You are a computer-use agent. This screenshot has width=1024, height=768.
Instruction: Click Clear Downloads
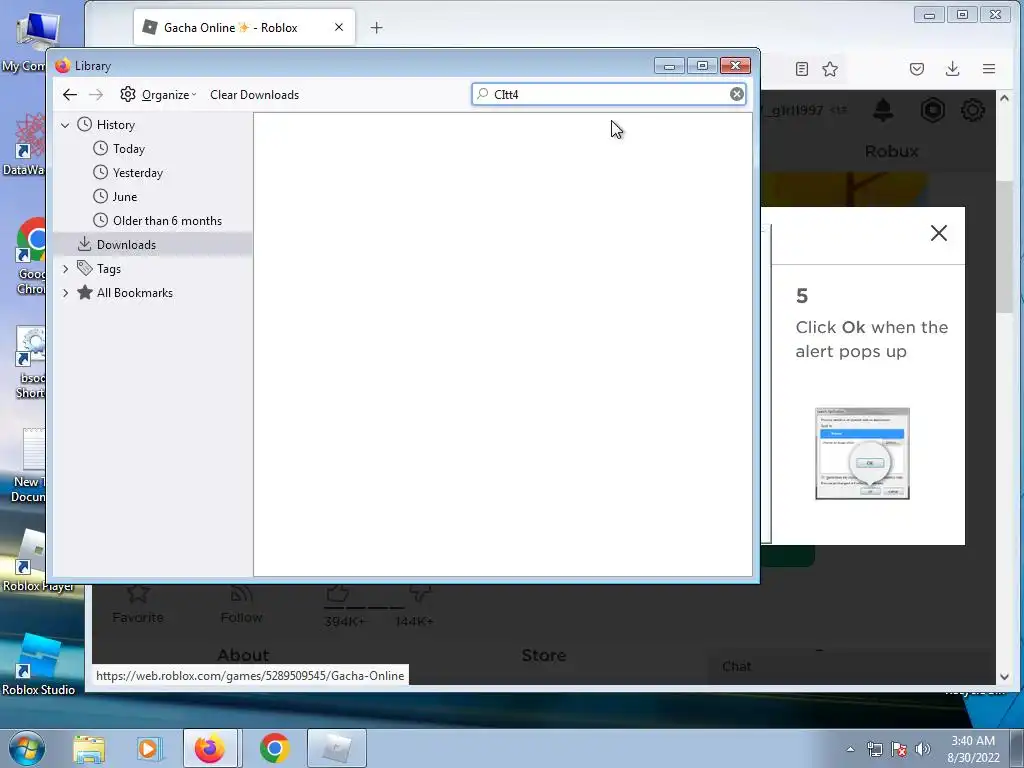click(255, 95)
